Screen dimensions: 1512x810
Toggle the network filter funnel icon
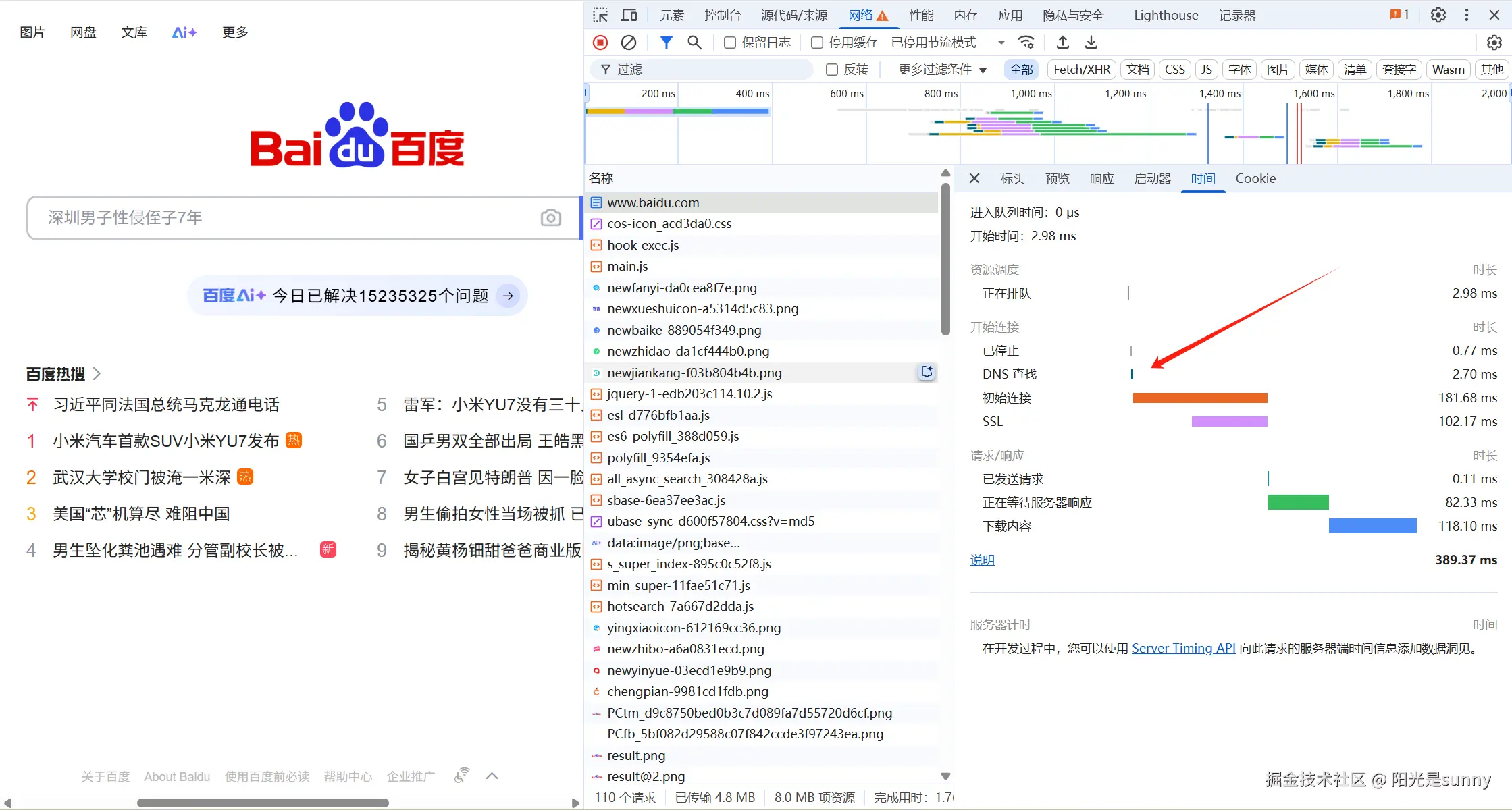coord(666,43)
